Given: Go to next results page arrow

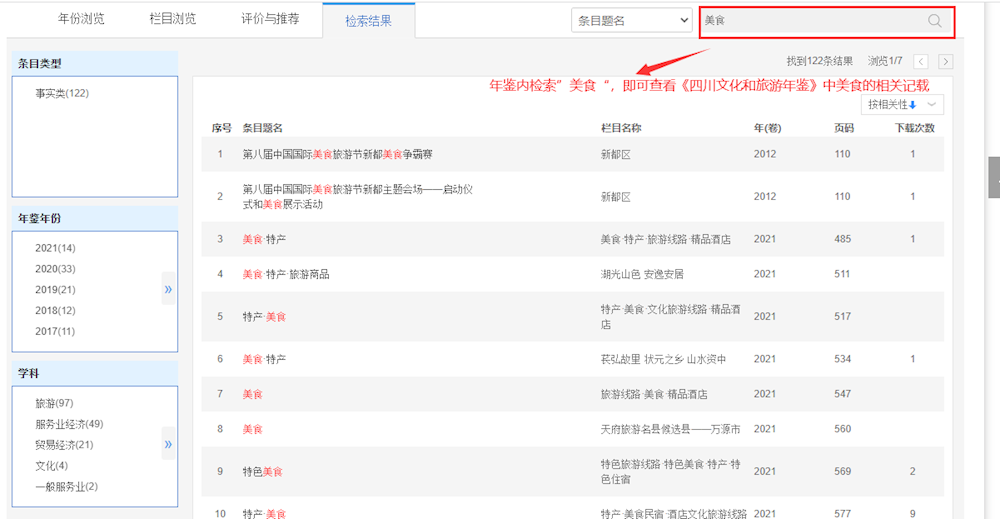Looking at the screenshot, I should pyautogui.click(x=945, y=62).
